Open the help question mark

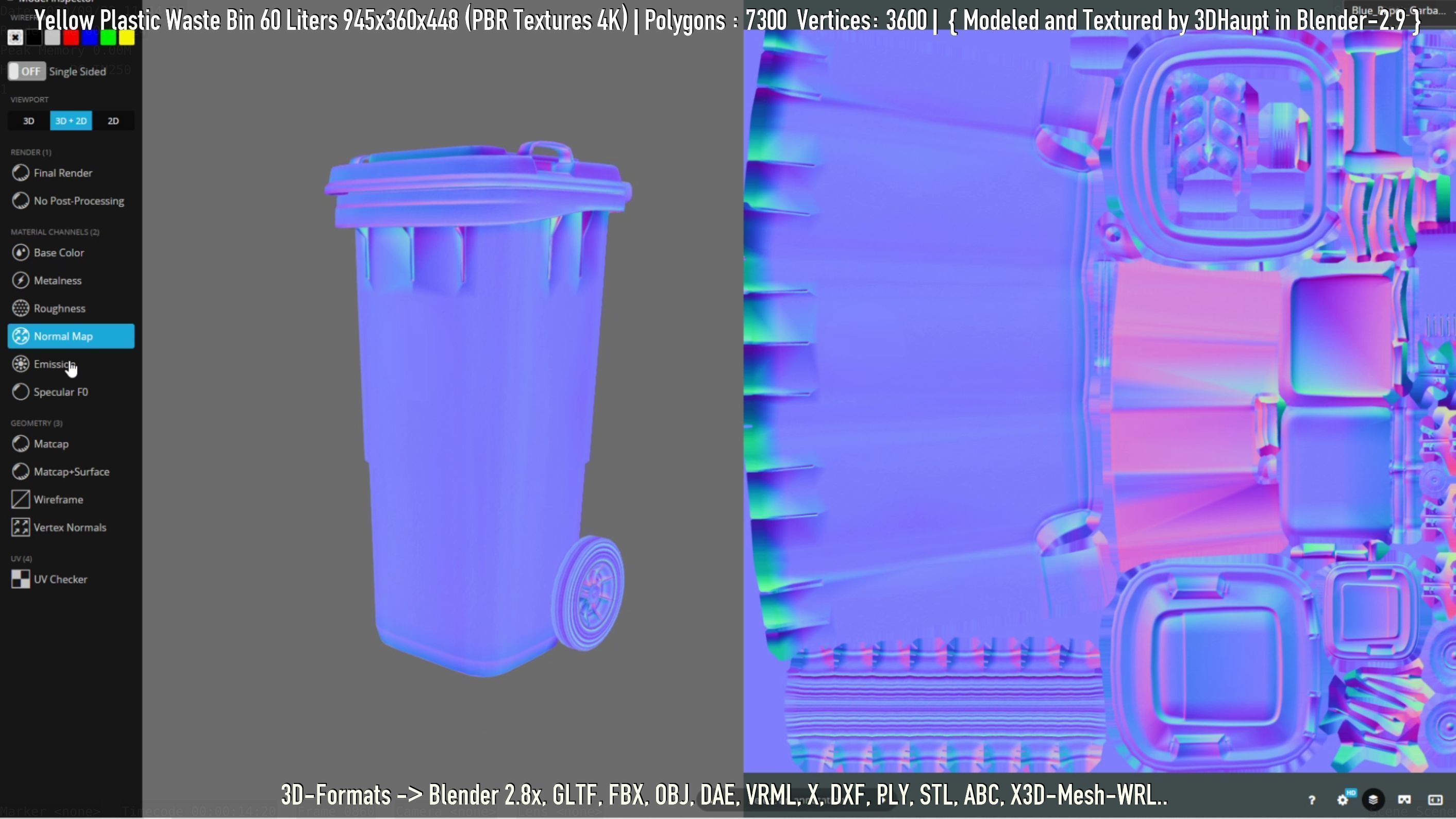pos(1312,800)
